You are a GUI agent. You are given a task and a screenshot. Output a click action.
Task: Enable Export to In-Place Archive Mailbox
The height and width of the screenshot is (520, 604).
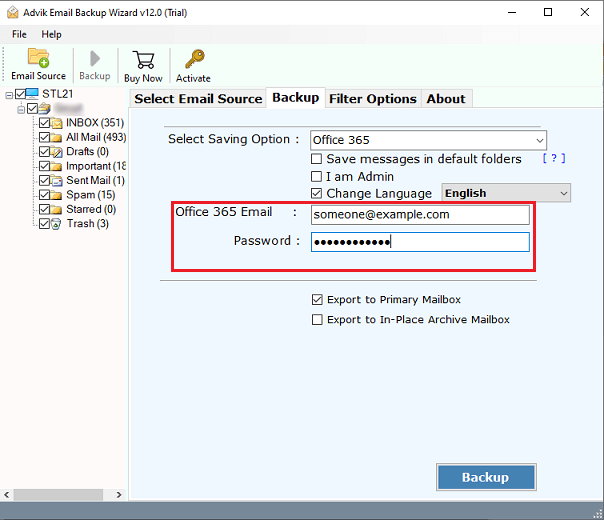(x=317, y=320)
